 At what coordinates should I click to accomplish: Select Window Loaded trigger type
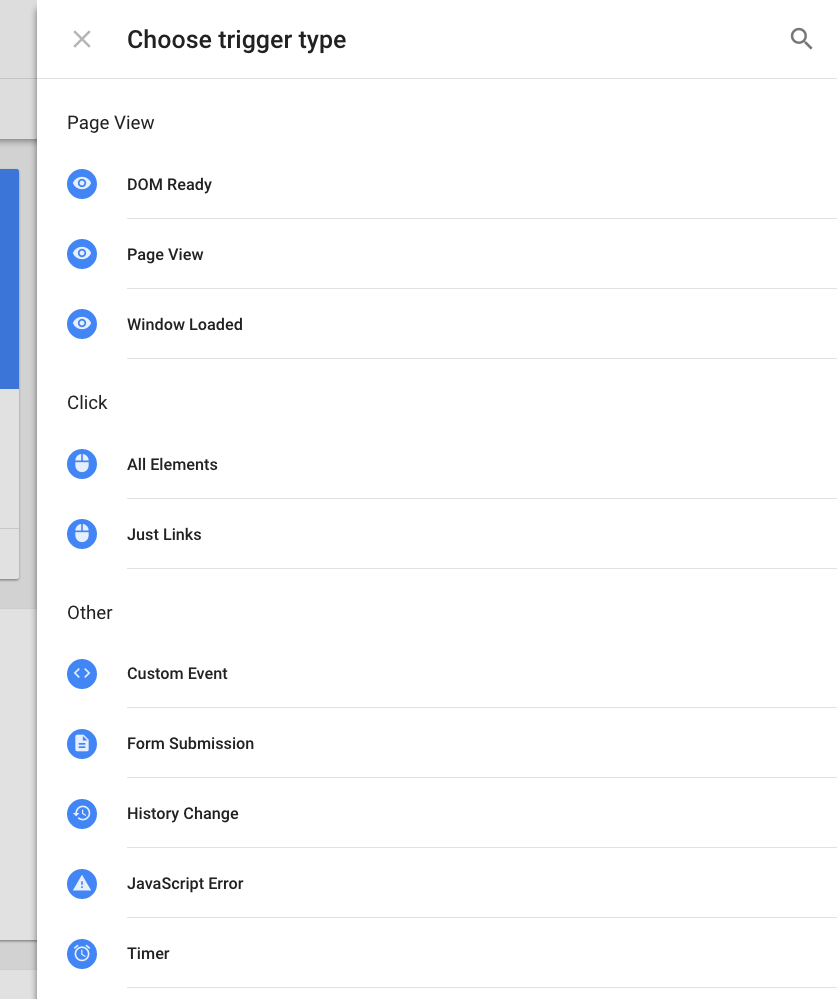coord(185,325)
